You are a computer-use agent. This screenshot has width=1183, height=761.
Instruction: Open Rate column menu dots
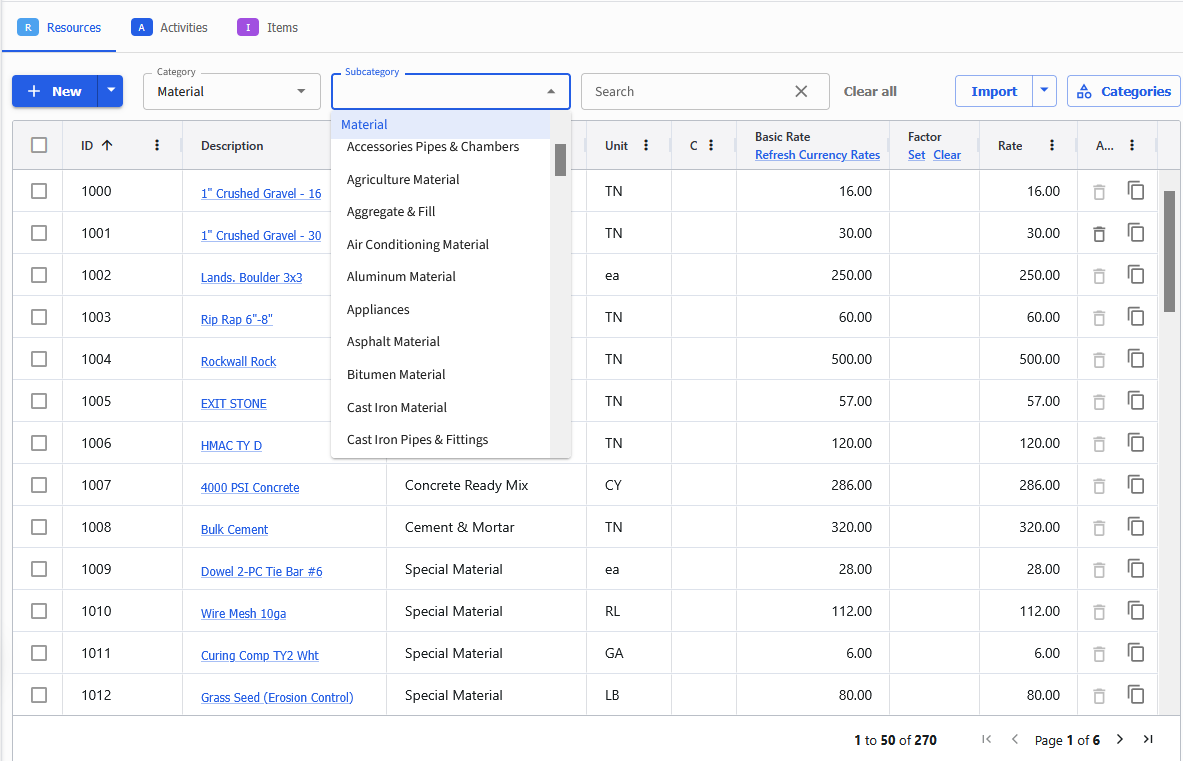tap(1052, 145)
